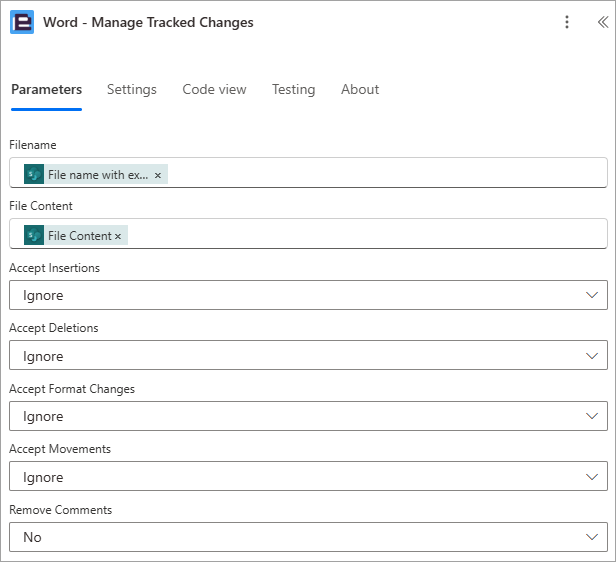616x562 pixels.
Task: Click the Encodian connector icon in header
Action: coord(22,22)
